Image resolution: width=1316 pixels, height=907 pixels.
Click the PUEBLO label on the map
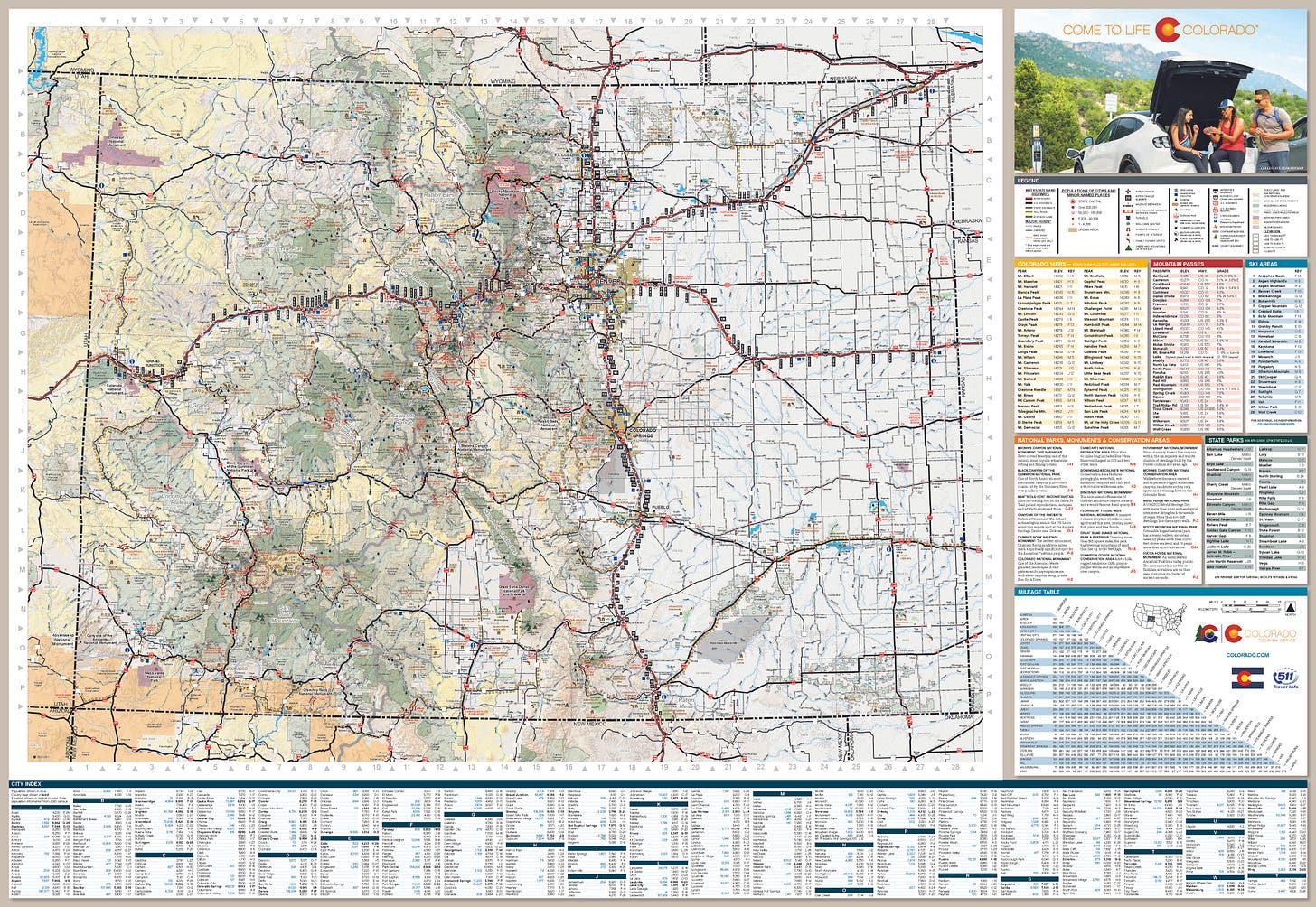point(661,507)
